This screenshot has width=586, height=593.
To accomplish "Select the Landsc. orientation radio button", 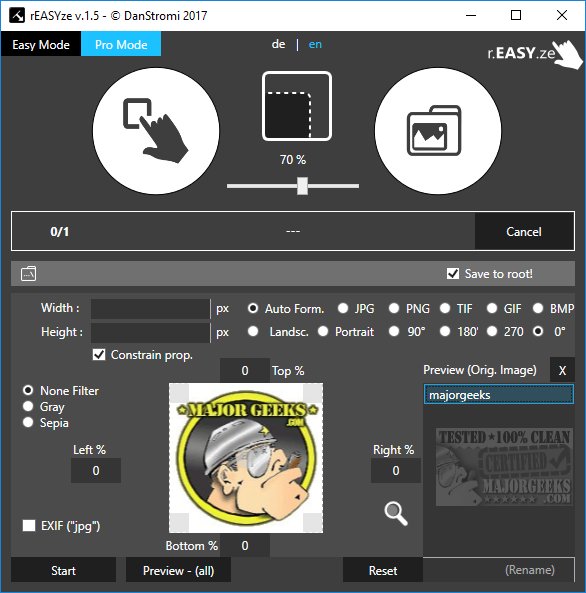I will (x=253, y=331).
